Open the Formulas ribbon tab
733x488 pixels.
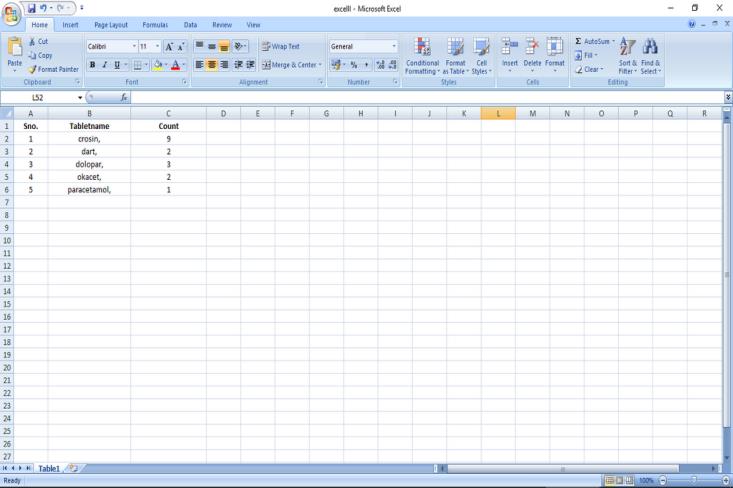click(154, 24)
